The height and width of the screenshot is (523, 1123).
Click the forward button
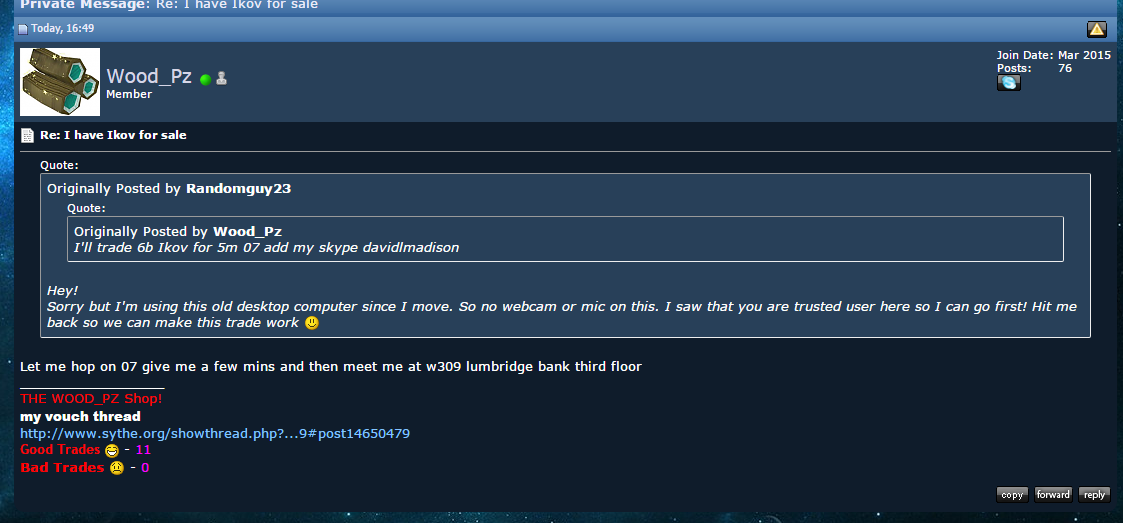pos(1054,494)
